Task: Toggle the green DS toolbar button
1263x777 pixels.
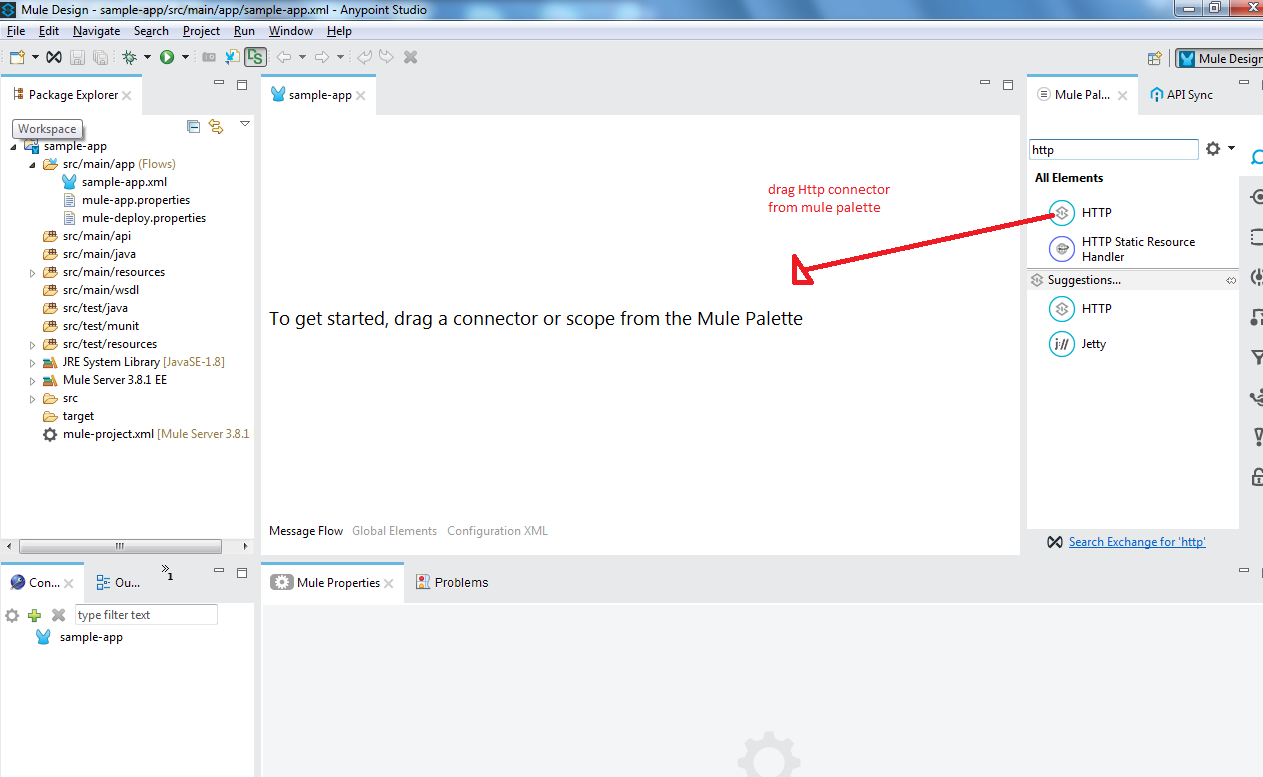Action: tap(256, 58)
